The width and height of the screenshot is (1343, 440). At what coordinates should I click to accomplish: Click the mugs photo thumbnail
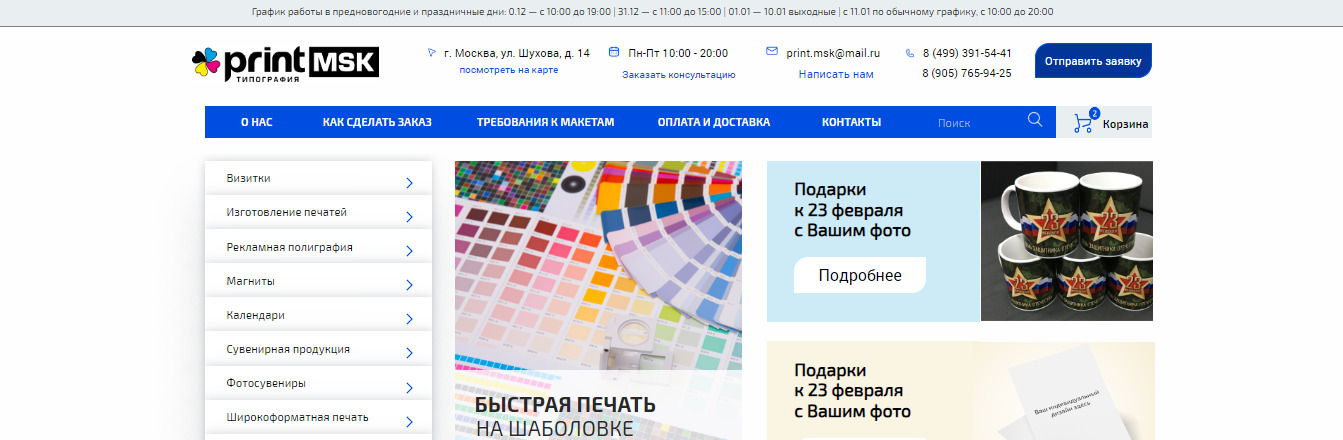coord(1067,241)
